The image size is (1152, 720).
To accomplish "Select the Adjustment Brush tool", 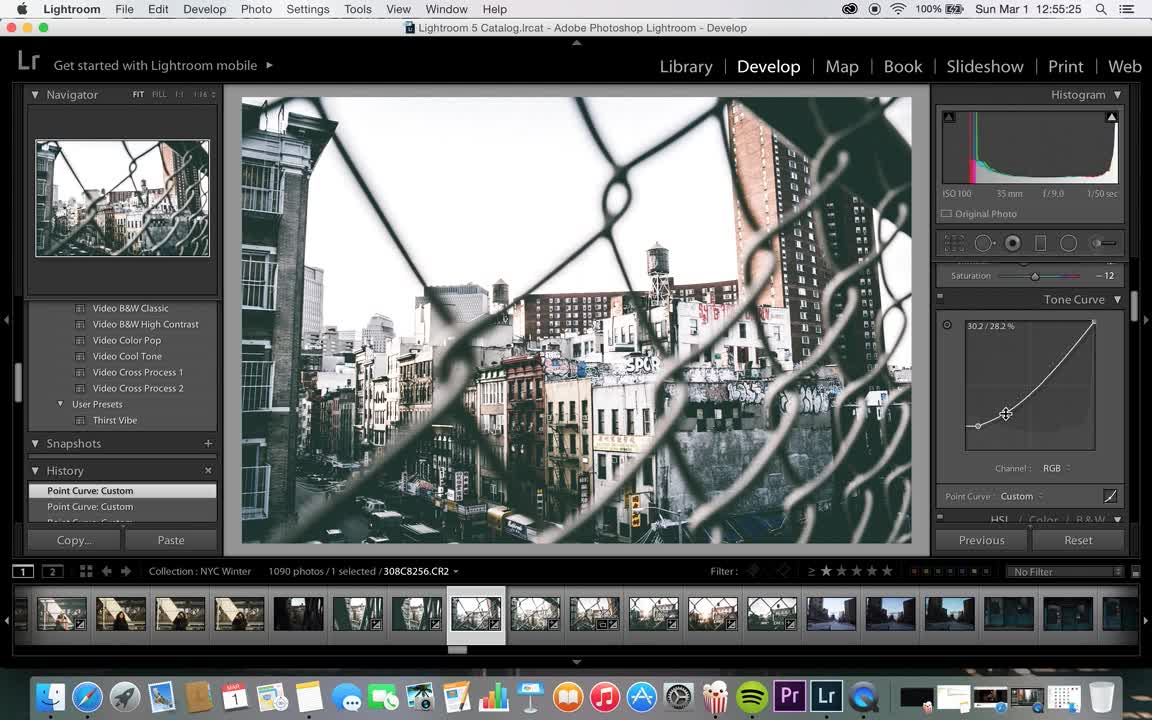I will tap(1103, 243).
